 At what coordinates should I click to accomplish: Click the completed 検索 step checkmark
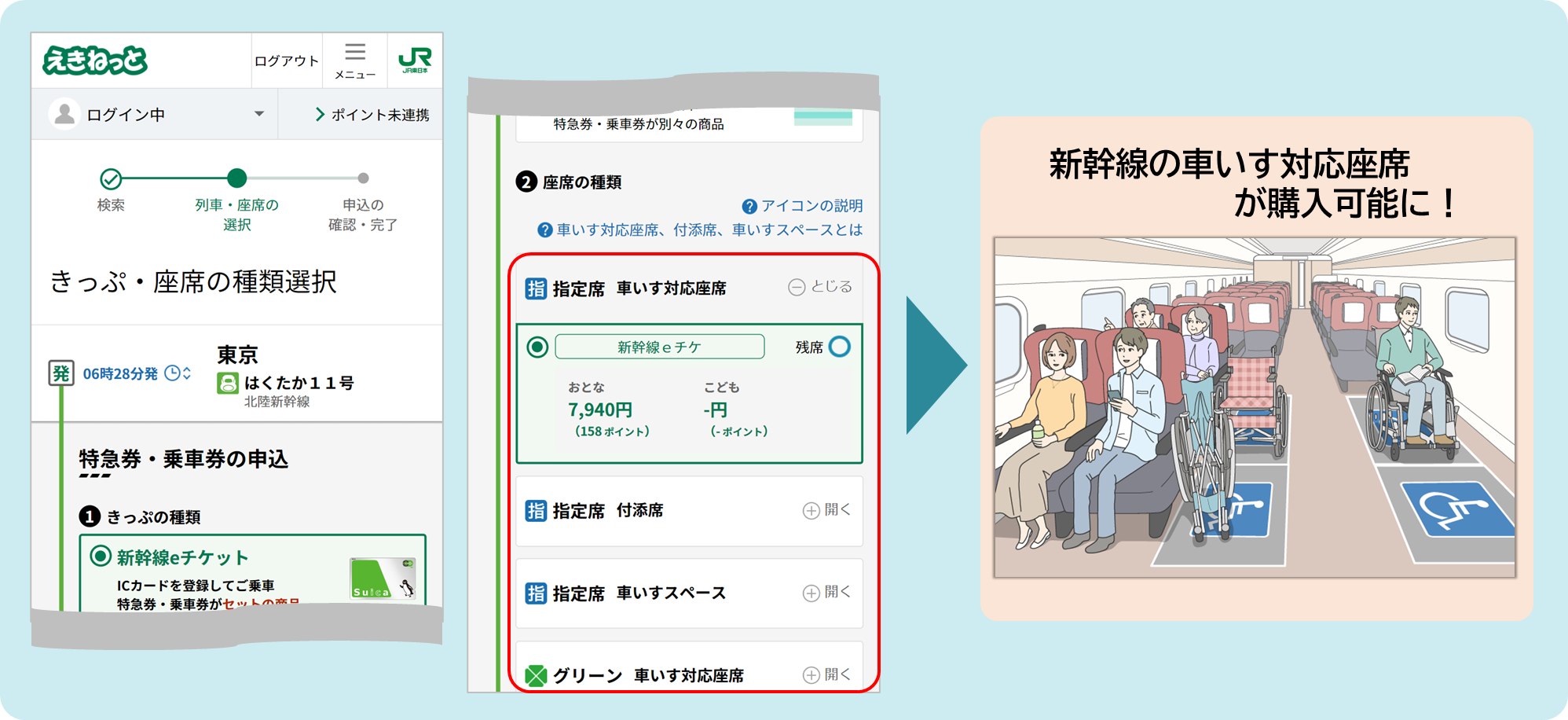point(111,179)
